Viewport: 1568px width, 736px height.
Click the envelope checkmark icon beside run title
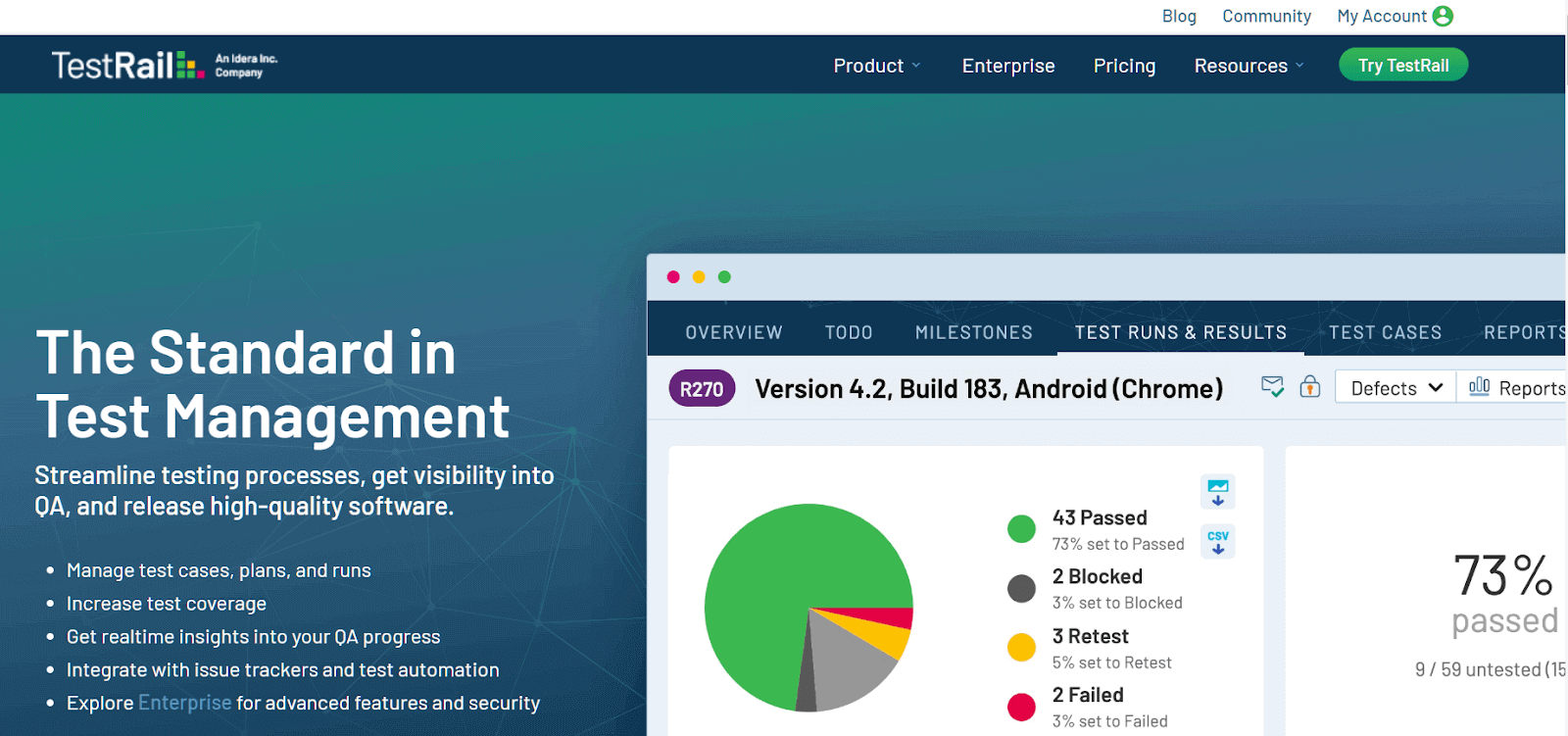[x=1272, y=387]
